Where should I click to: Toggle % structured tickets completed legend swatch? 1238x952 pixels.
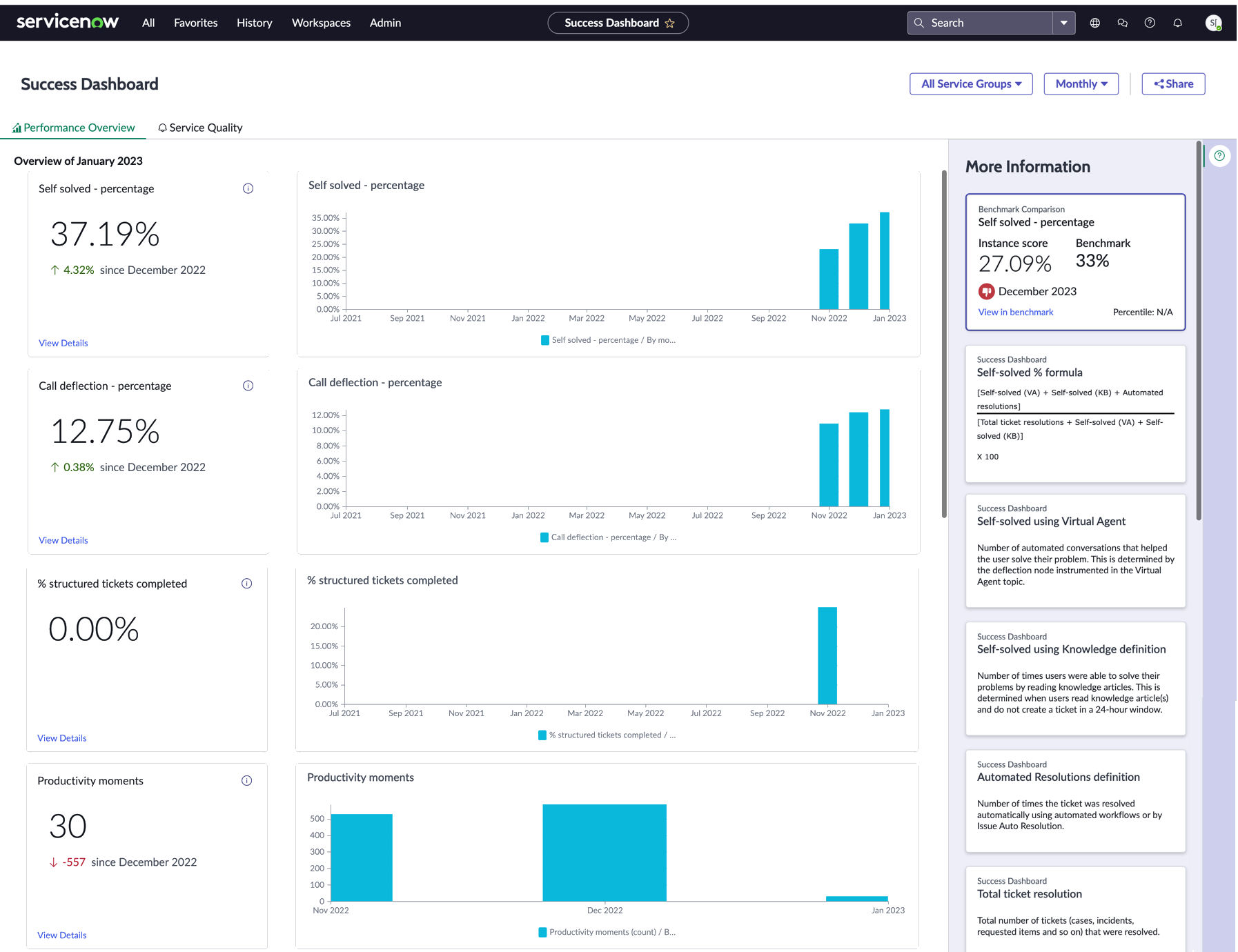tap(542, 735)
